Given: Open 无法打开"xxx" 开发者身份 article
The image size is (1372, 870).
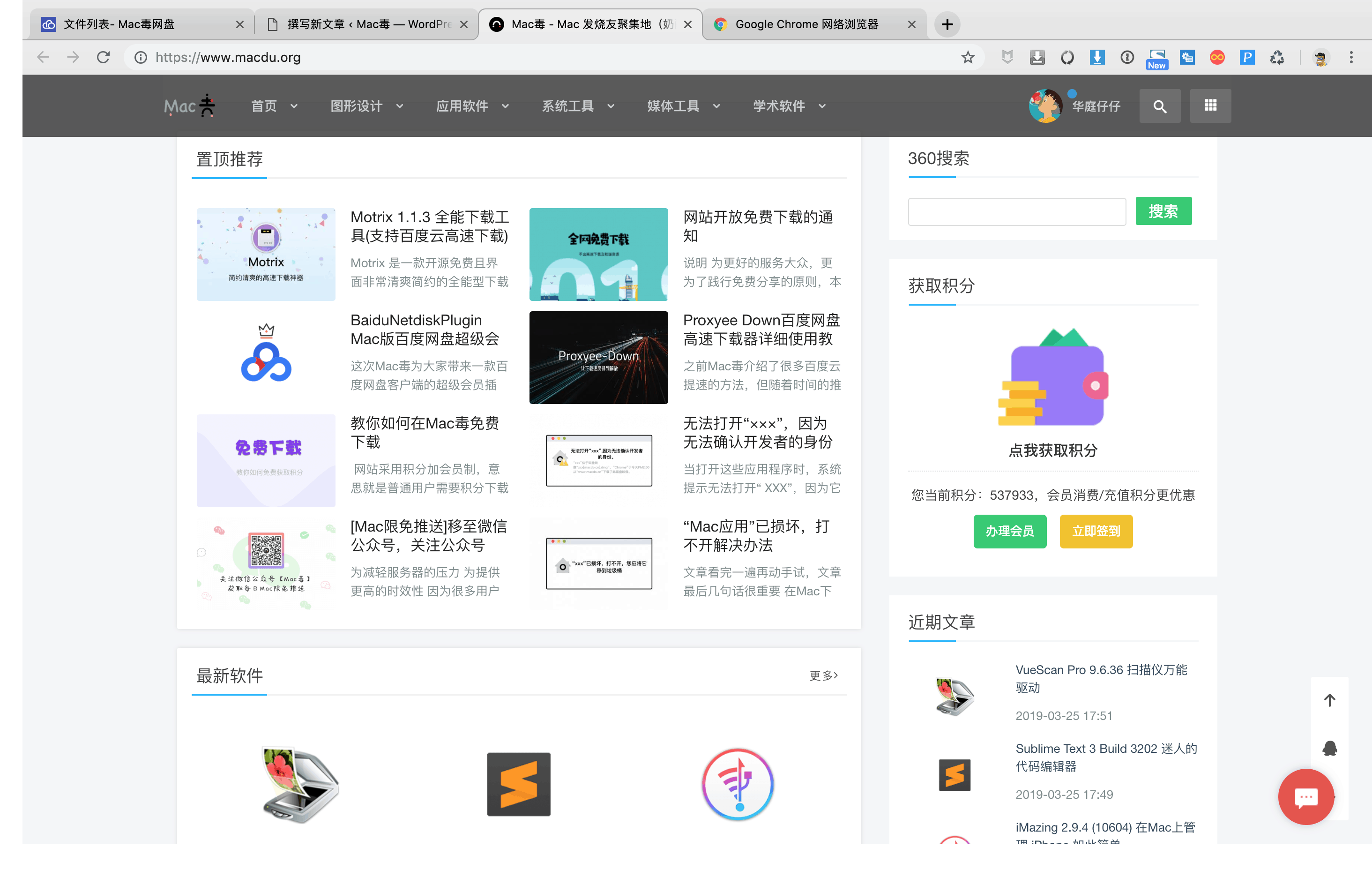Looking at the screenshot, I should (x=758, y=433).
